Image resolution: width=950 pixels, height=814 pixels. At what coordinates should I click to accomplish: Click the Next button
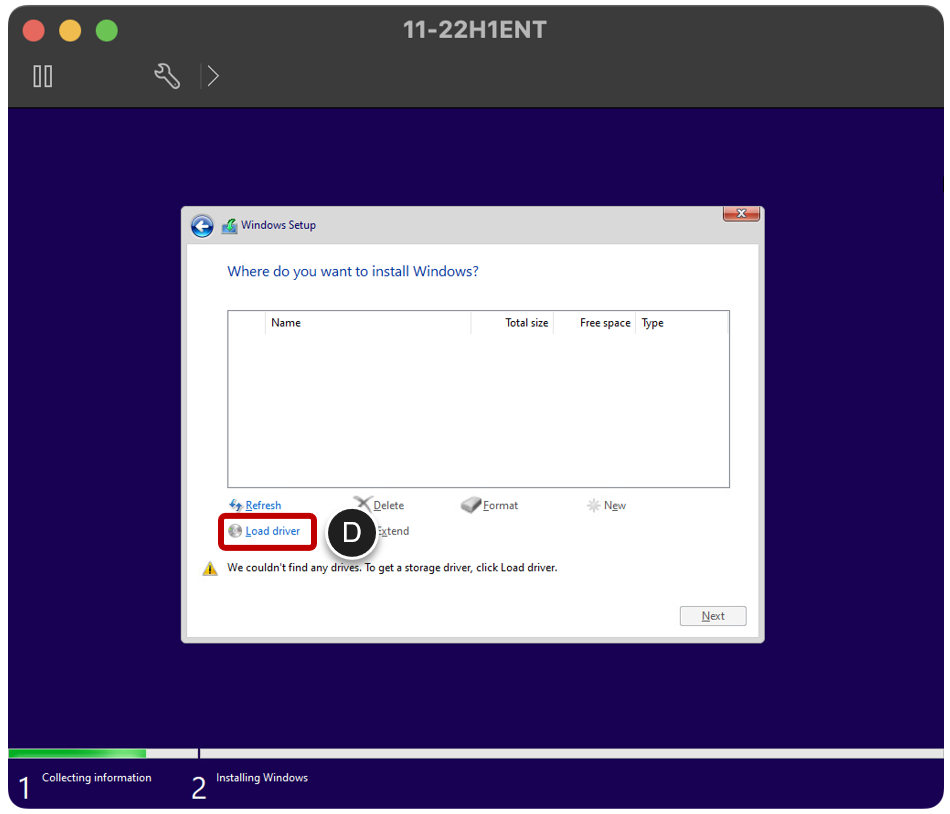pos(712,615)
